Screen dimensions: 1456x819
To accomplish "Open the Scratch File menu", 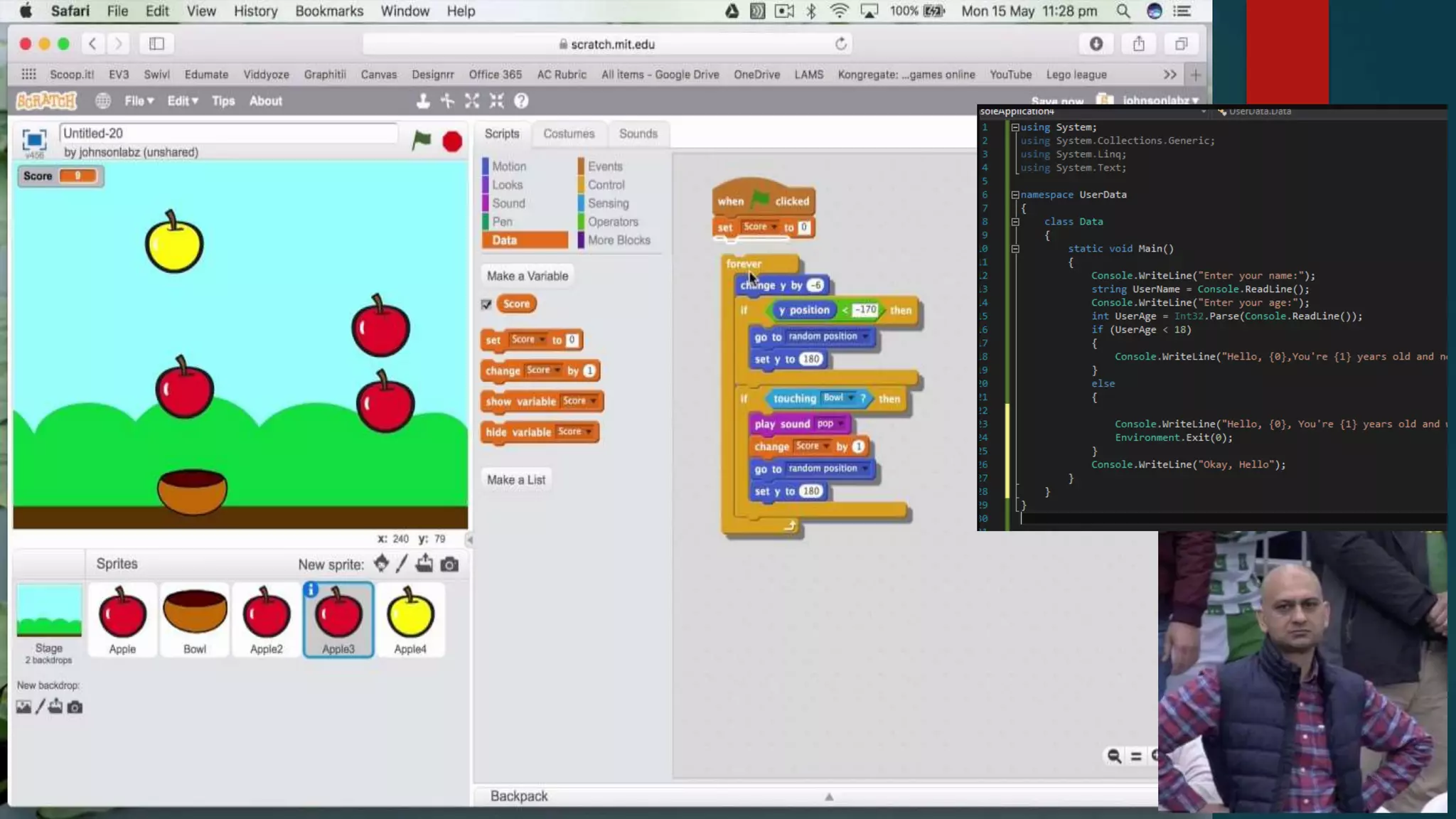I will [139, 101].
